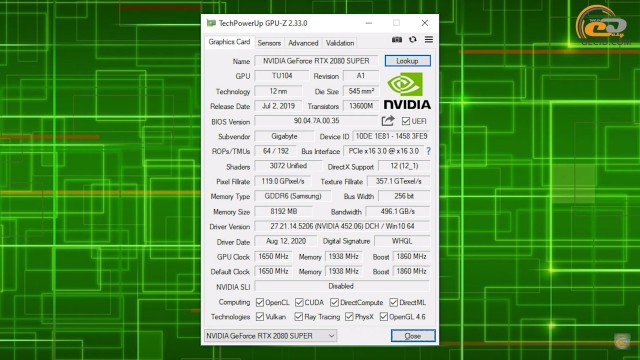Toggle the DirectML checkbox

[x=393, y=302]
